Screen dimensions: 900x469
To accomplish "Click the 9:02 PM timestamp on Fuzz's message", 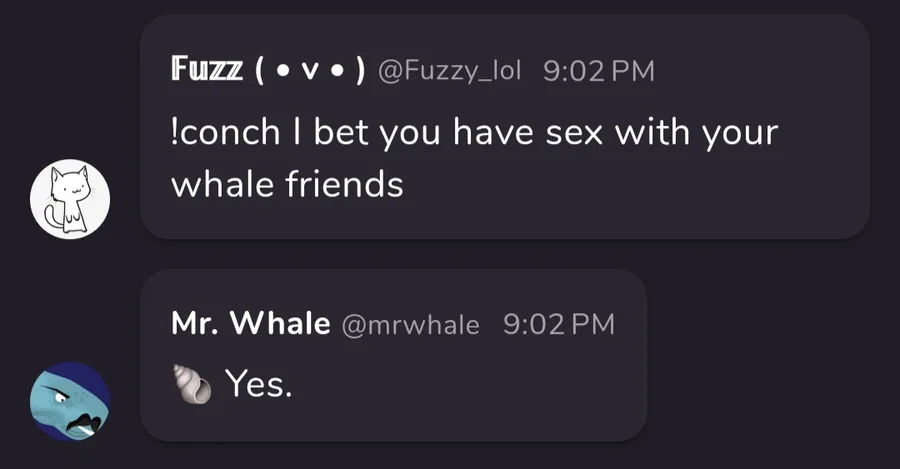I will 599,71.
